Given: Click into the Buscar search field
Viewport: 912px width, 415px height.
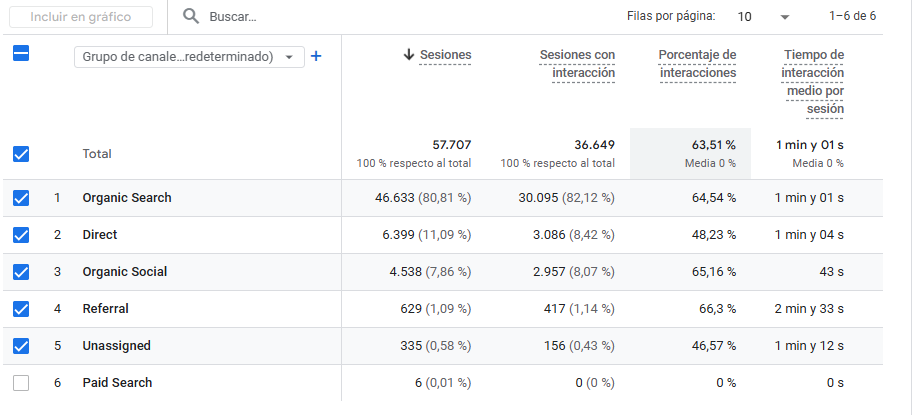Looking at the screenshot, I should coord(300,17).
